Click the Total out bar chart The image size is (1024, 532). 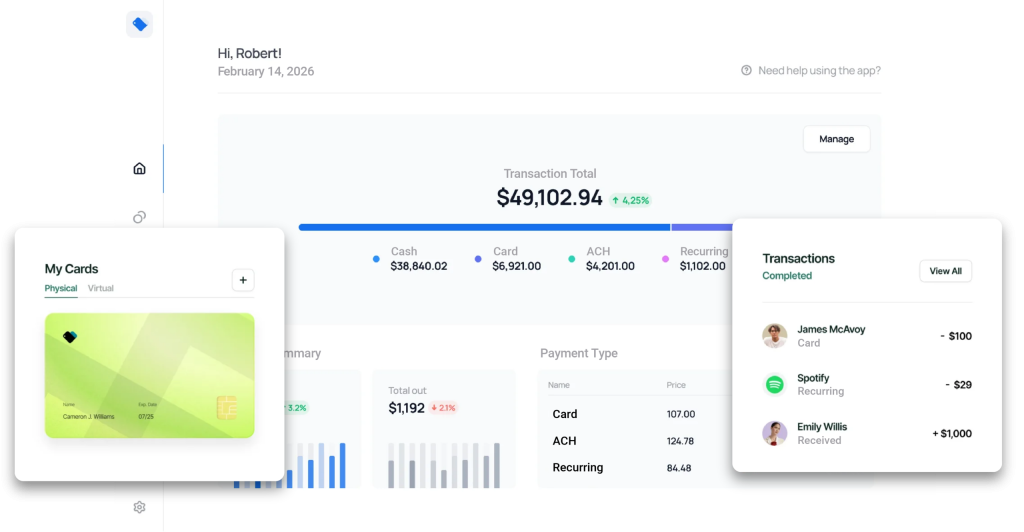point(444,465)
